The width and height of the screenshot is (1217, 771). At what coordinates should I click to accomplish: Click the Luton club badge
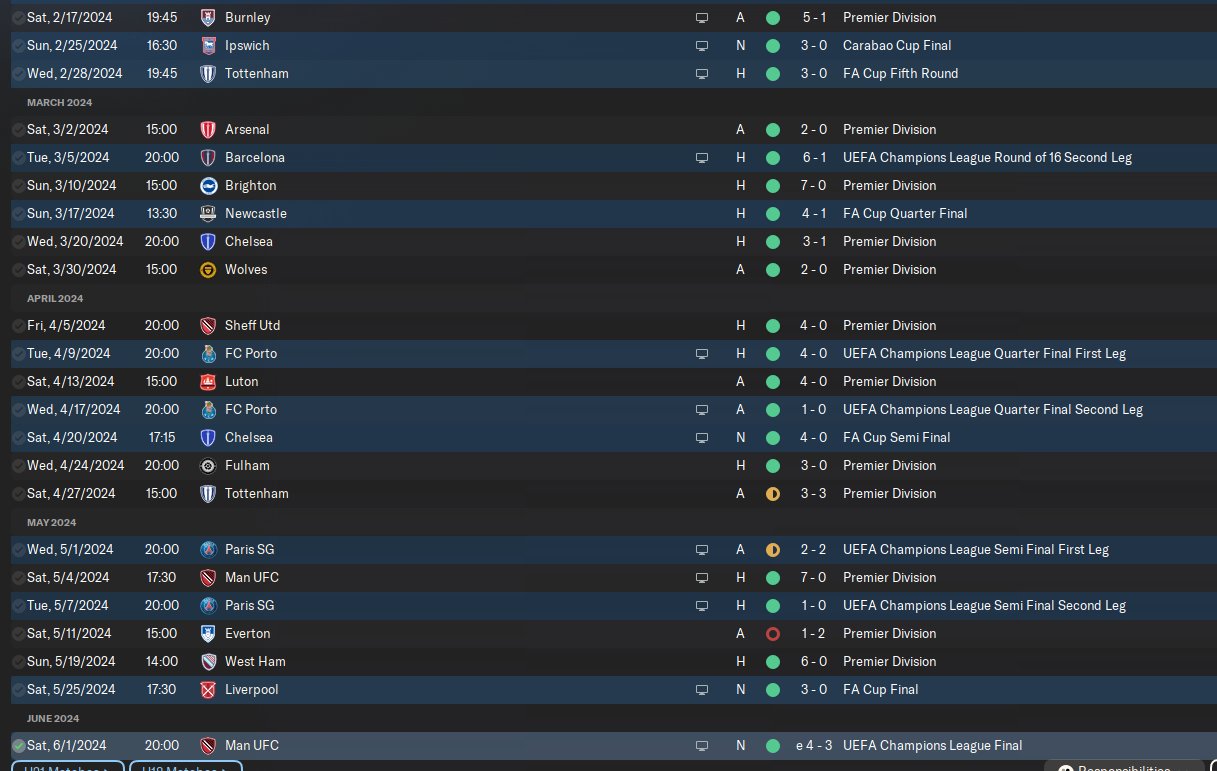208,381
